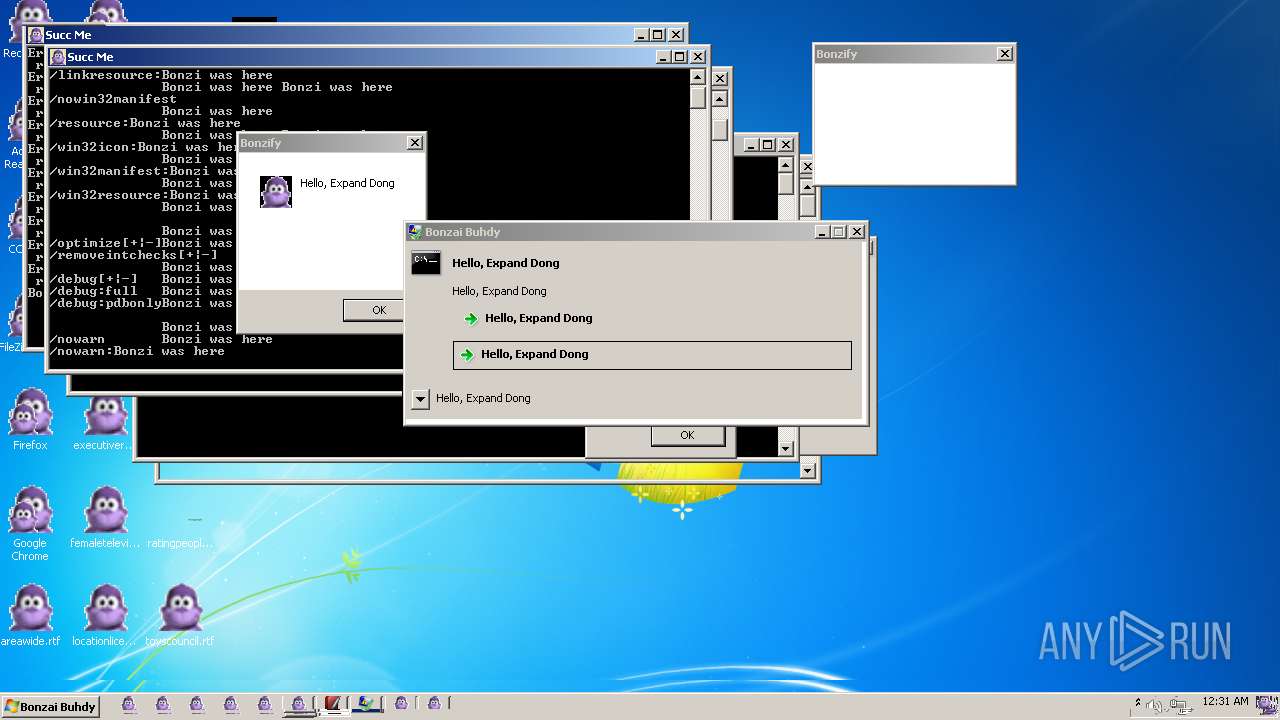Close the Bonzify Hello message dialog
Screen dimensions: 1280x720
[x=415, y=143]
